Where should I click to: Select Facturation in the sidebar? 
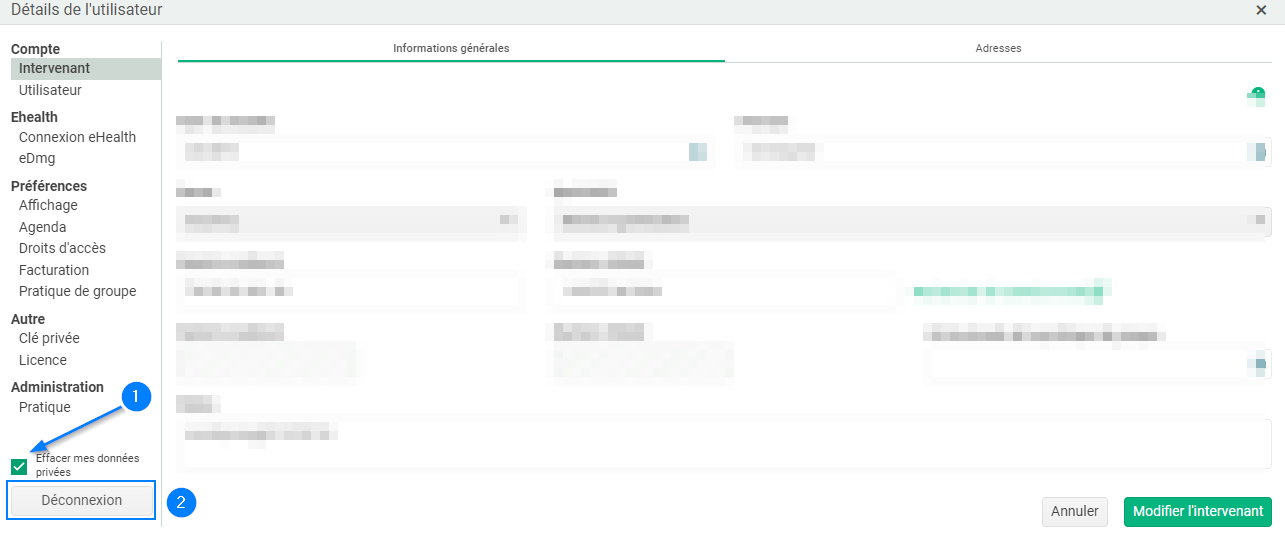pos(54,270)
